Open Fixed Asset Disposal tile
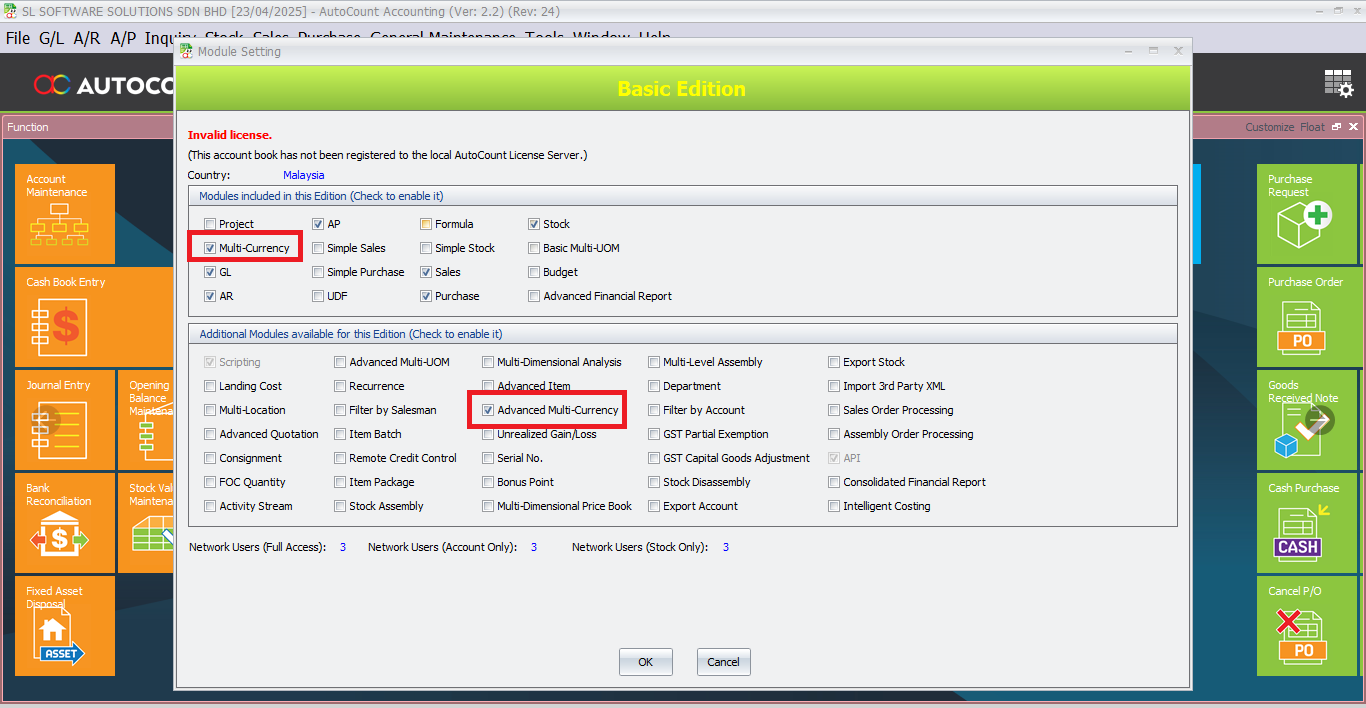Image resolution: width=1366 pixels, height=708 pixels. (x=65, y=626)
